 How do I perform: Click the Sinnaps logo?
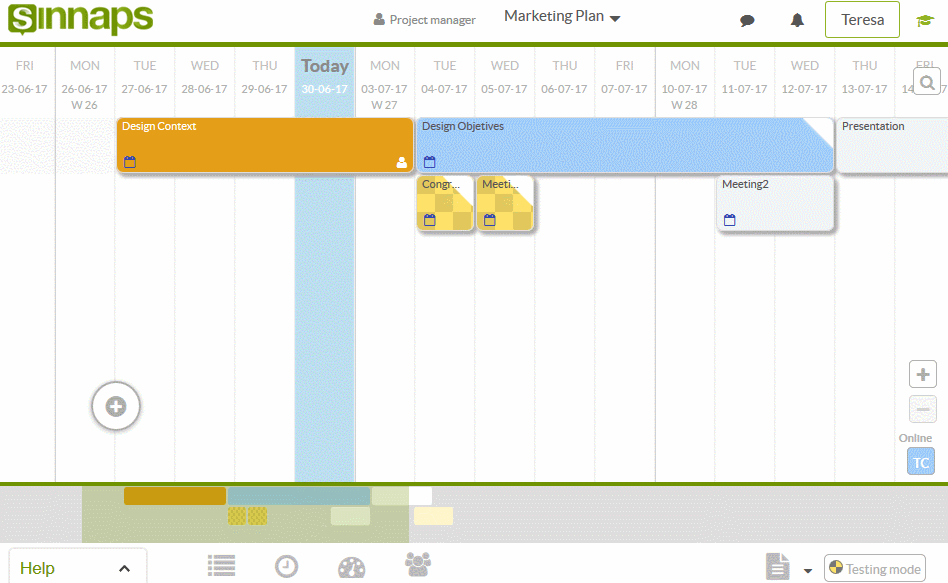point(80,20)
